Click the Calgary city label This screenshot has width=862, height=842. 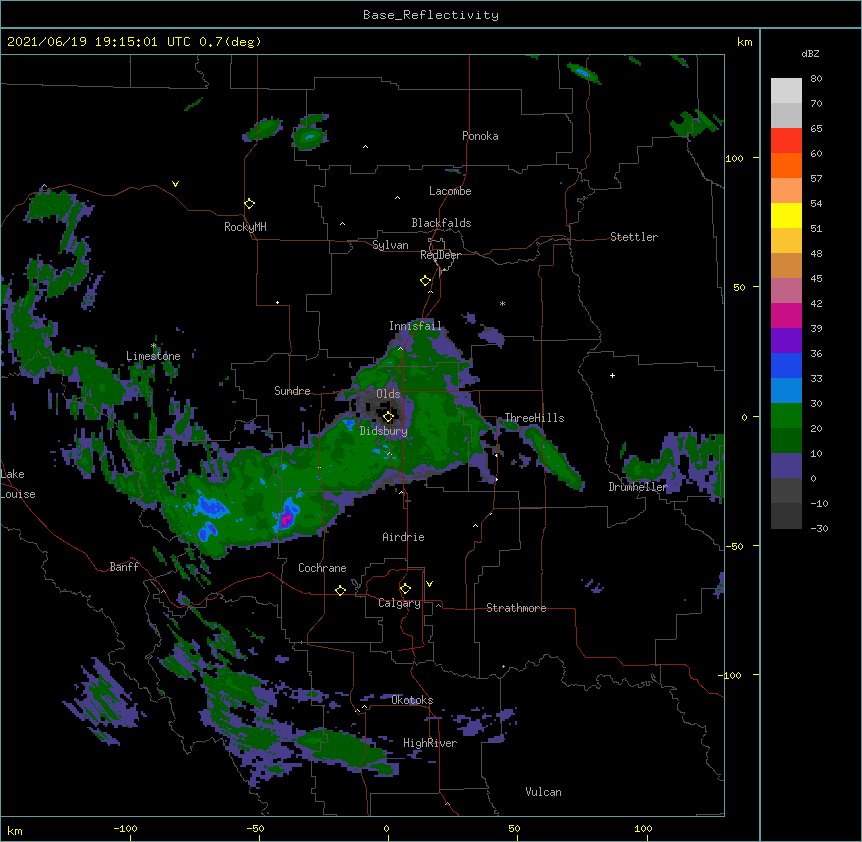pyautogui.click(x=399, y=603)
